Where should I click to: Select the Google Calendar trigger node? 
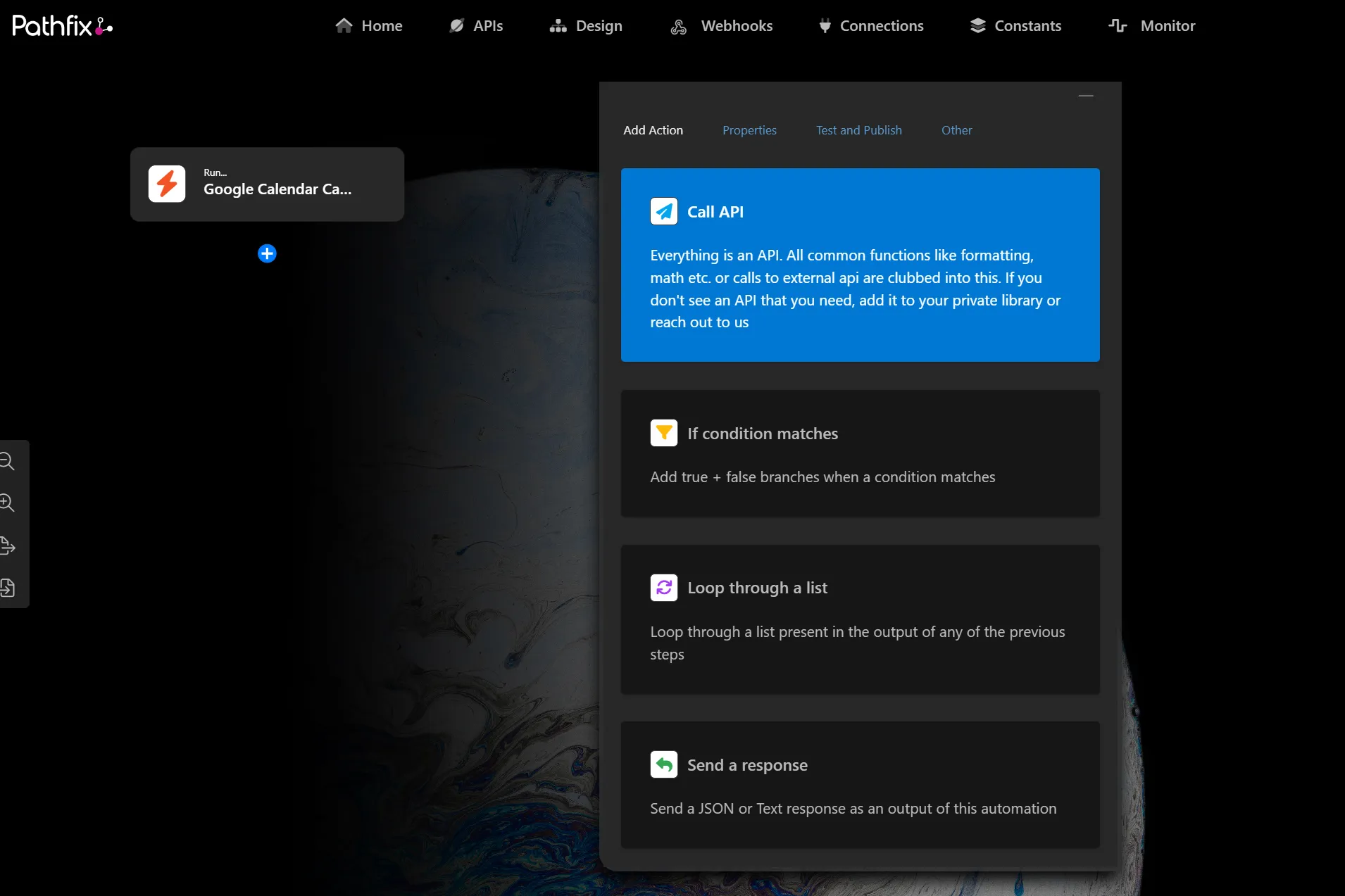click(267, 184)
